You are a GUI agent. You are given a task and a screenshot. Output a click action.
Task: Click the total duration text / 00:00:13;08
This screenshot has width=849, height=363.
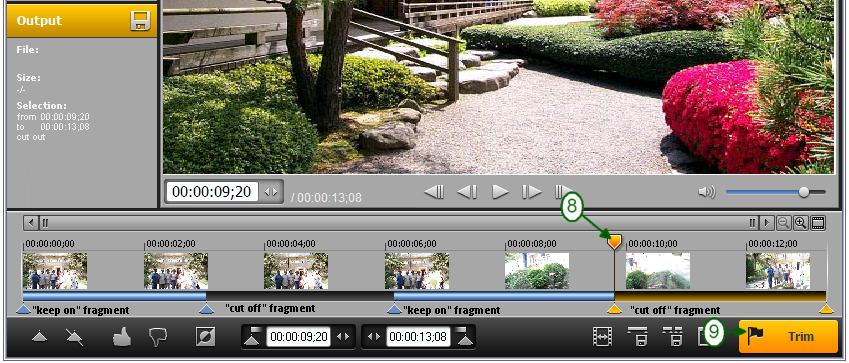[326, 197]
